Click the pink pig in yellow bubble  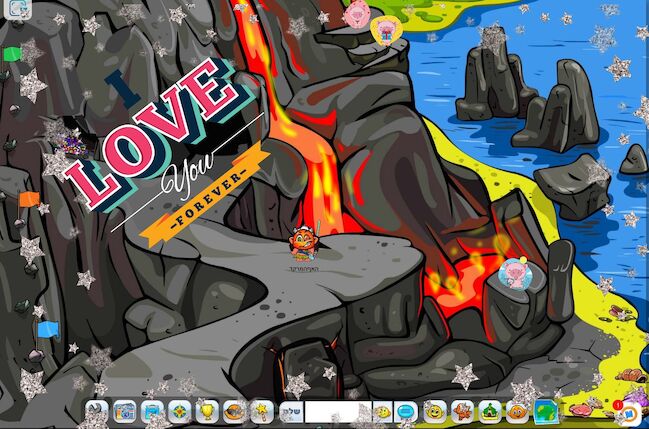click(386, 30)
